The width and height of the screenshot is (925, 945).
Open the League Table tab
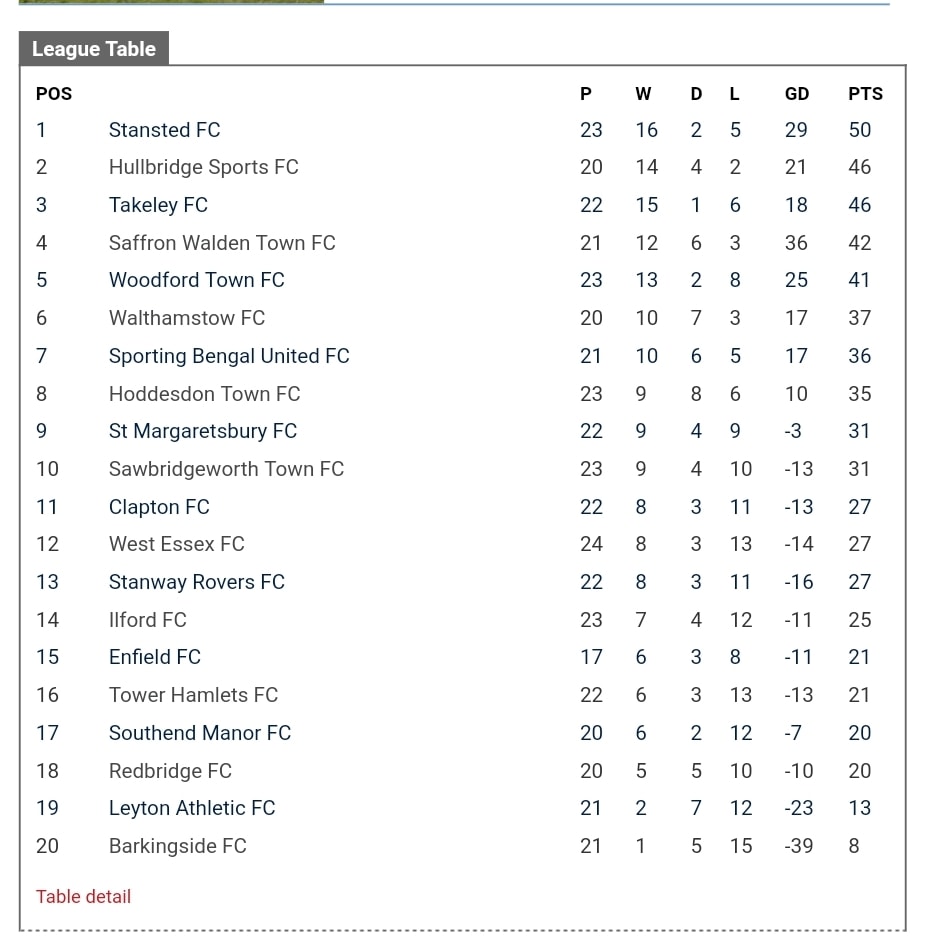point(93,48)
